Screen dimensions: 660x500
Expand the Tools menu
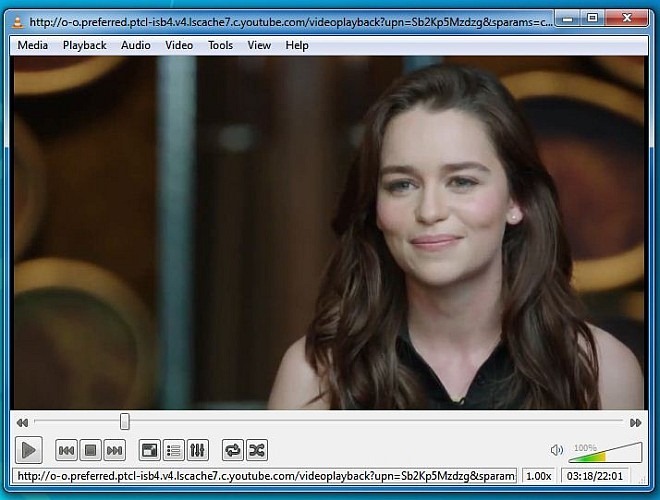(x=220, y=45)
